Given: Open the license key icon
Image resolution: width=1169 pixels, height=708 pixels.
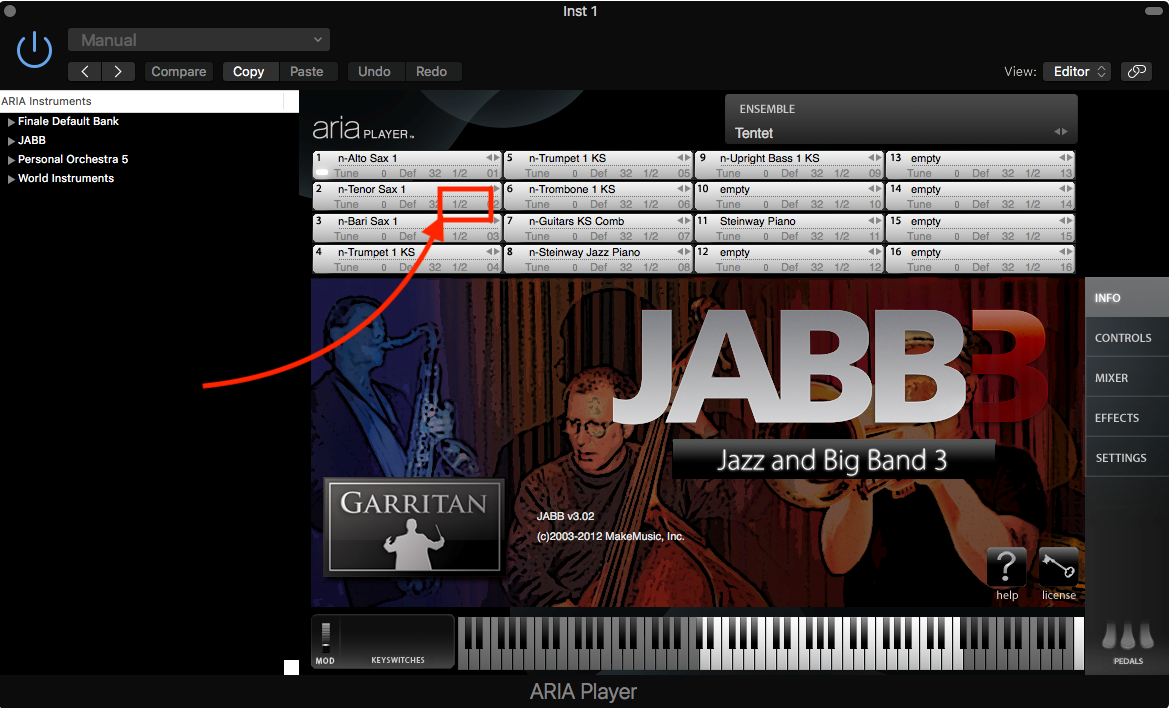Looking at the screenshot, I should point(1058,567).
